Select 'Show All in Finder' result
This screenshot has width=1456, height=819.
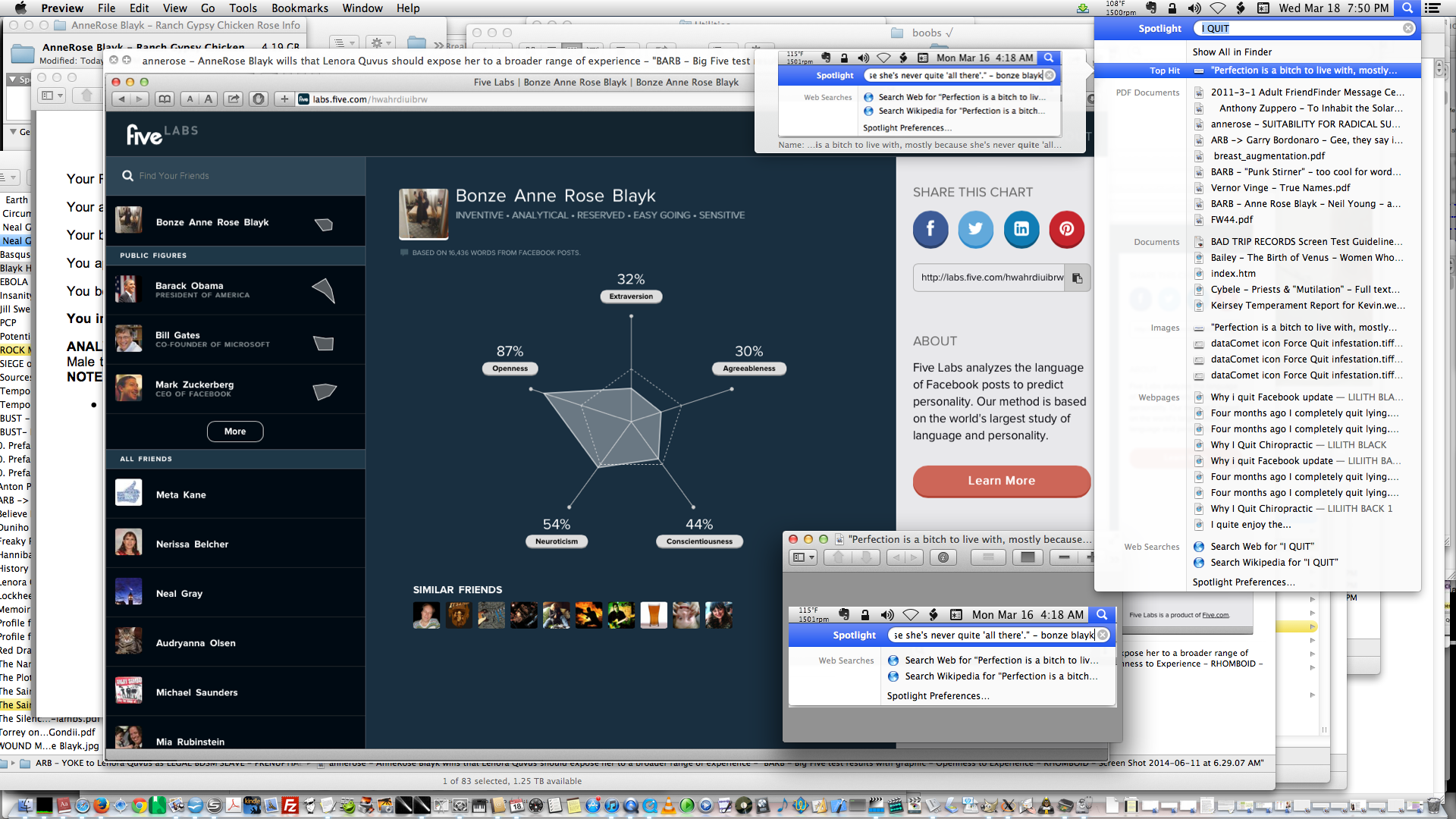pos(1232,52)
